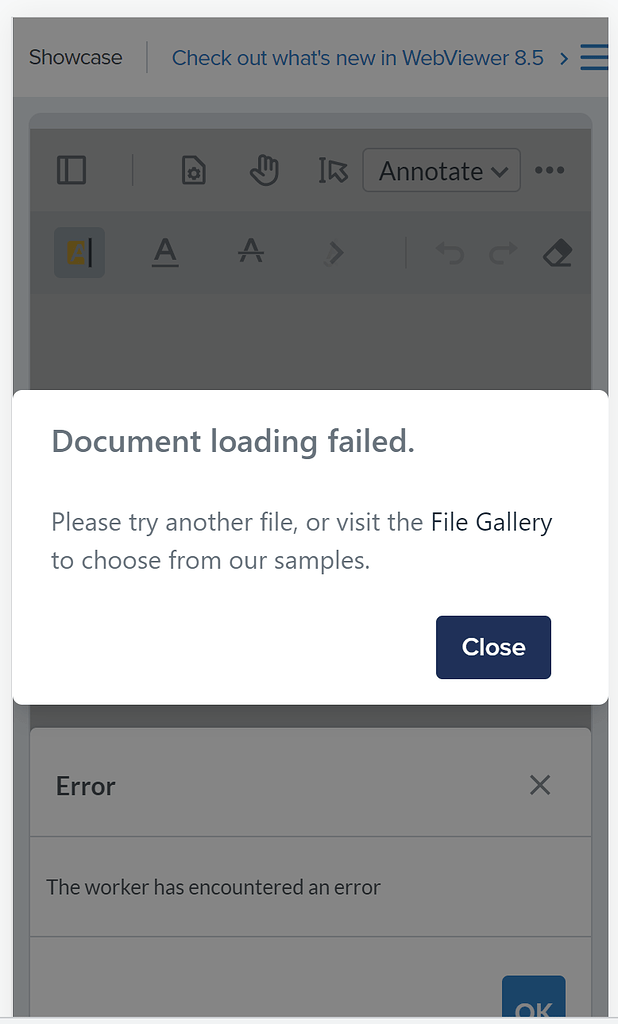Select the Pan hand tool

point(265,170)
